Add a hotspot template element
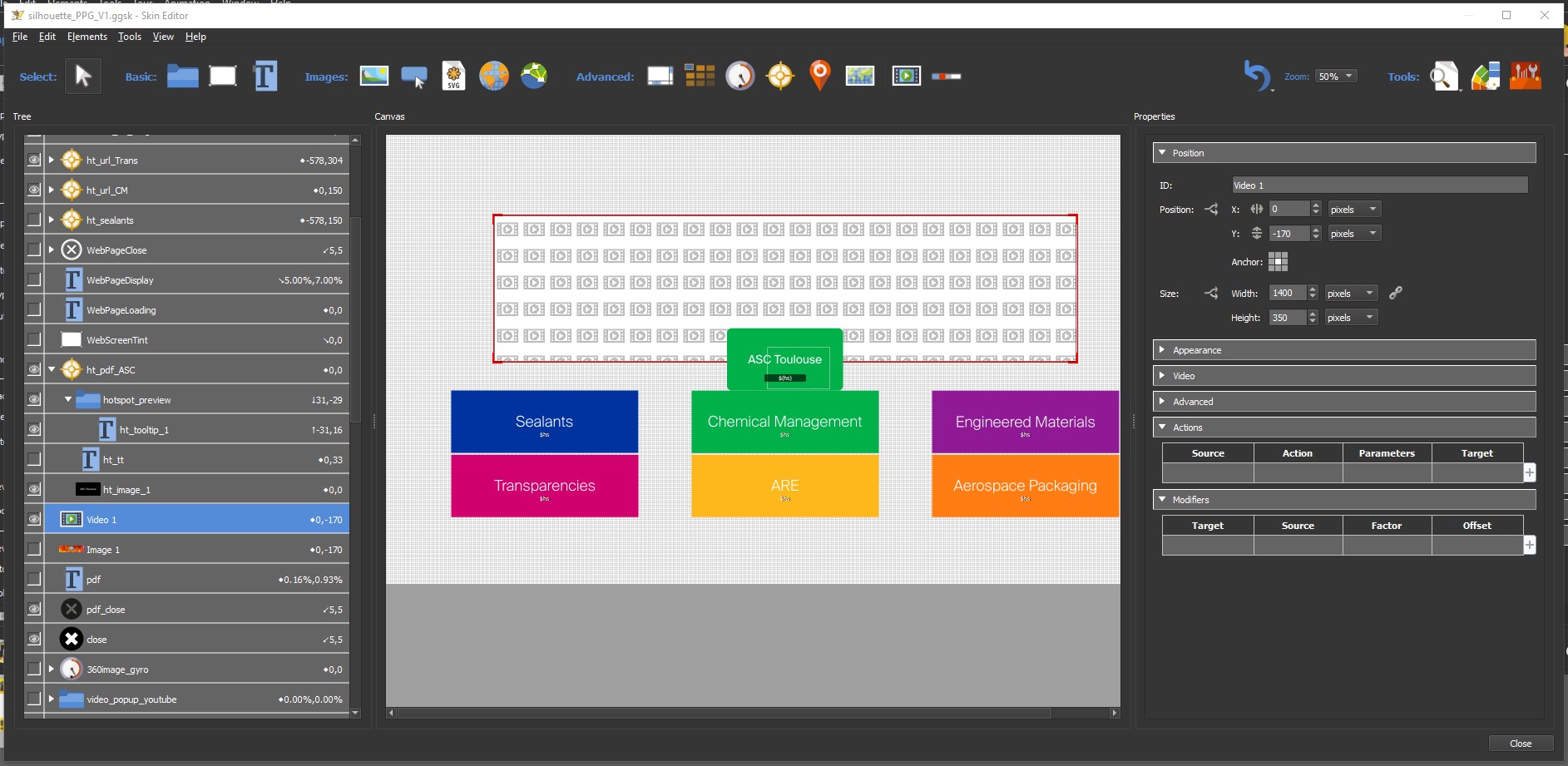The height and width of the screenshot is (766, 1568). [x=780, y=77]
